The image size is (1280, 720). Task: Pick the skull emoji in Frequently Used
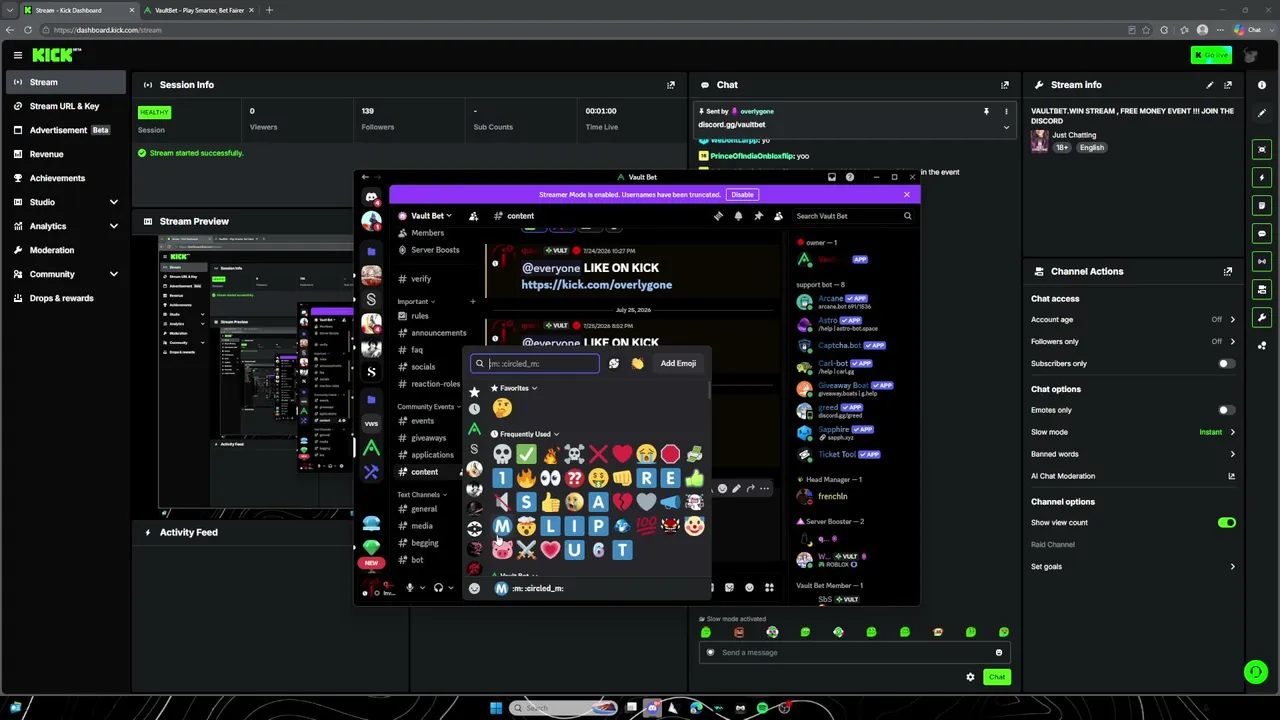[502, 455]
